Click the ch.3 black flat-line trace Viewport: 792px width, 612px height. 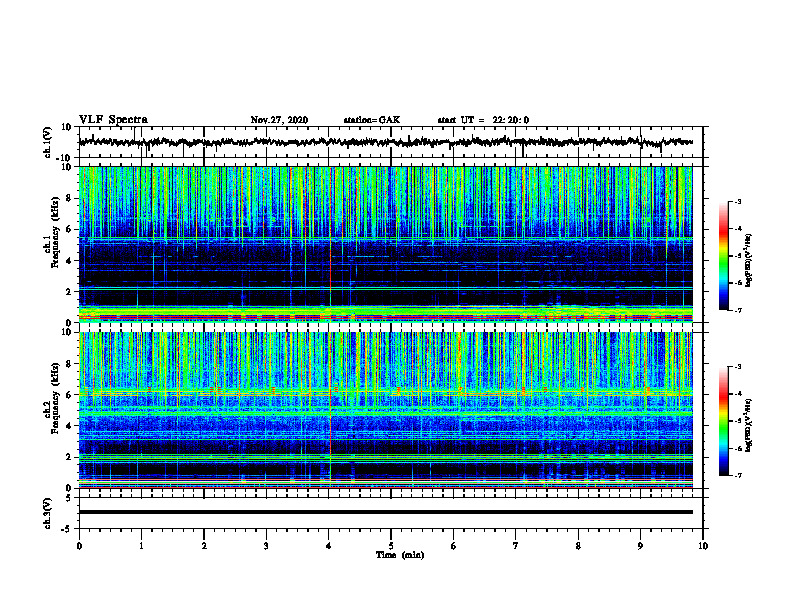(x=385, y=512)
